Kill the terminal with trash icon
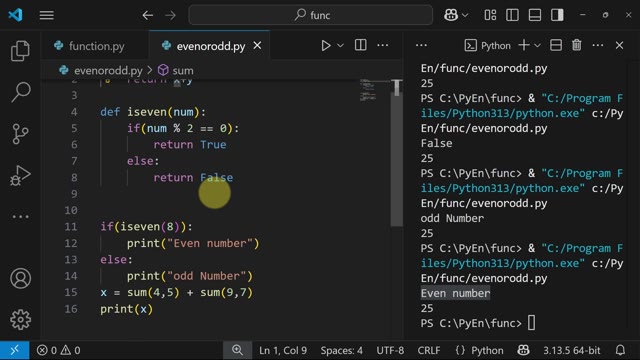The image size is (640, 360). [577, 45]
